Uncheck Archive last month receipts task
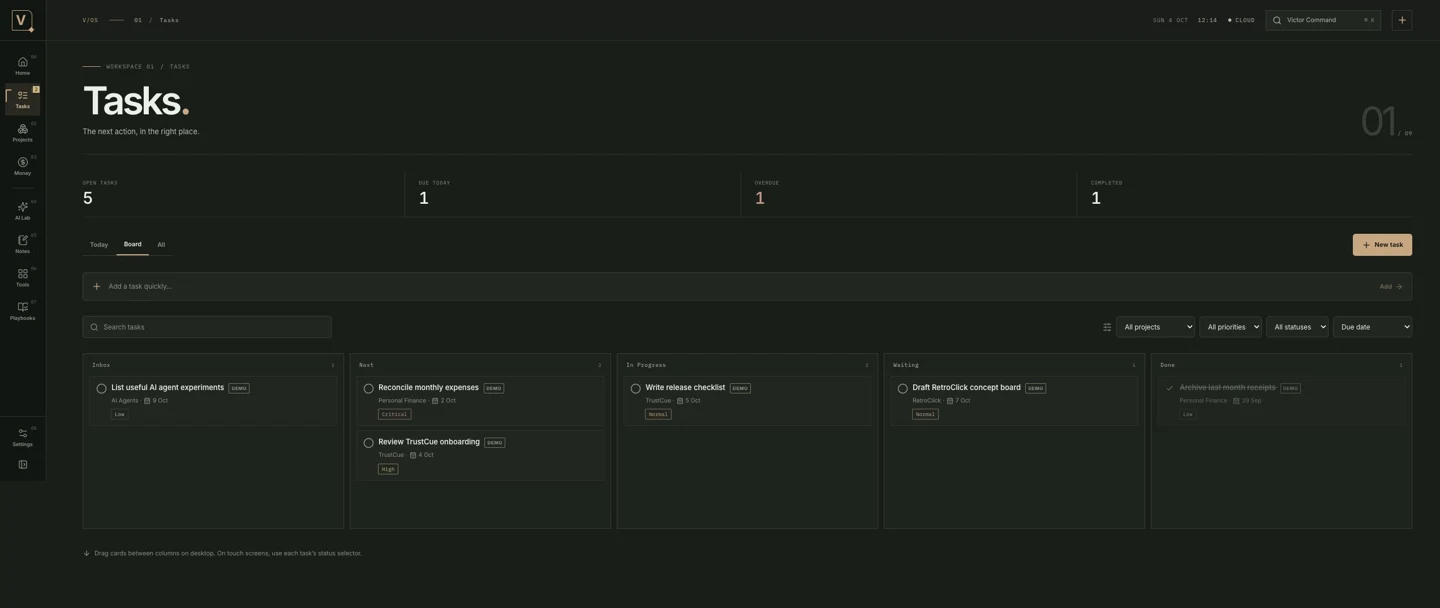1440x608 pixels. click(1169, 388)
